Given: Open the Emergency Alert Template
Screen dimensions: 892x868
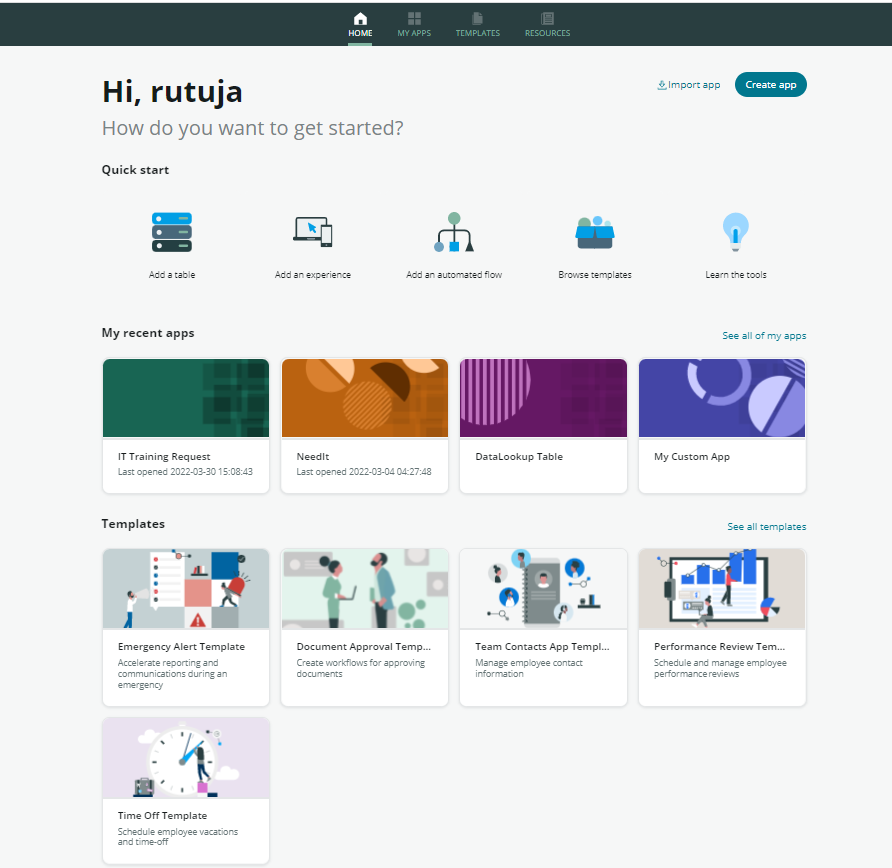Looking at the screenshot, I should 185,627.
